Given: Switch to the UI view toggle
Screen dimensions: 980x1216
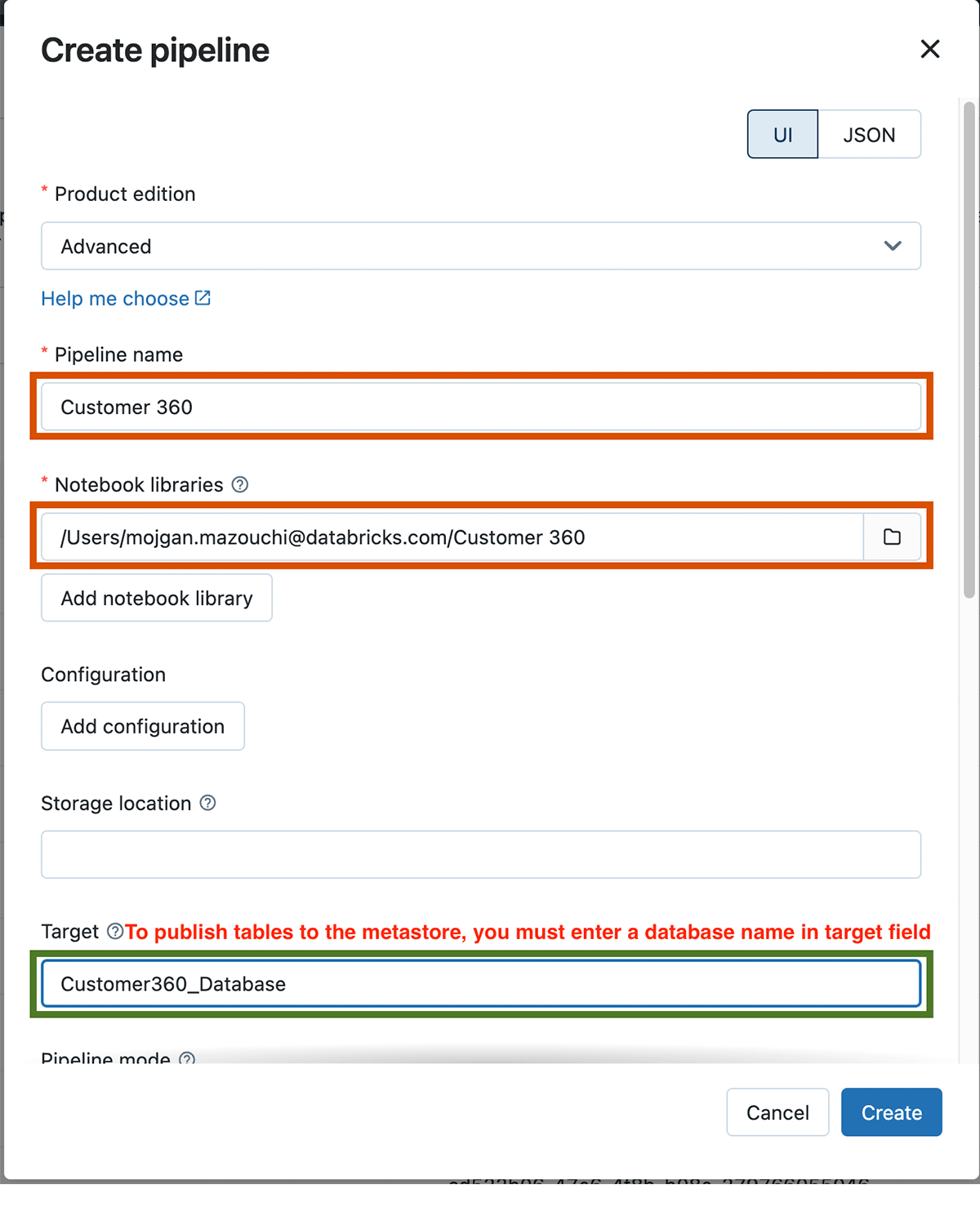Looking at the screenshot, I should [x=782, y=135].
